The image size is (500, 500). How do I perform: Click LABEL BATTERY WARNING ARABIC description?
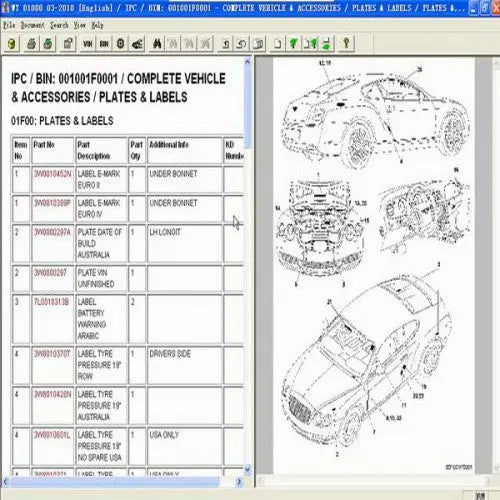[92, 319]
